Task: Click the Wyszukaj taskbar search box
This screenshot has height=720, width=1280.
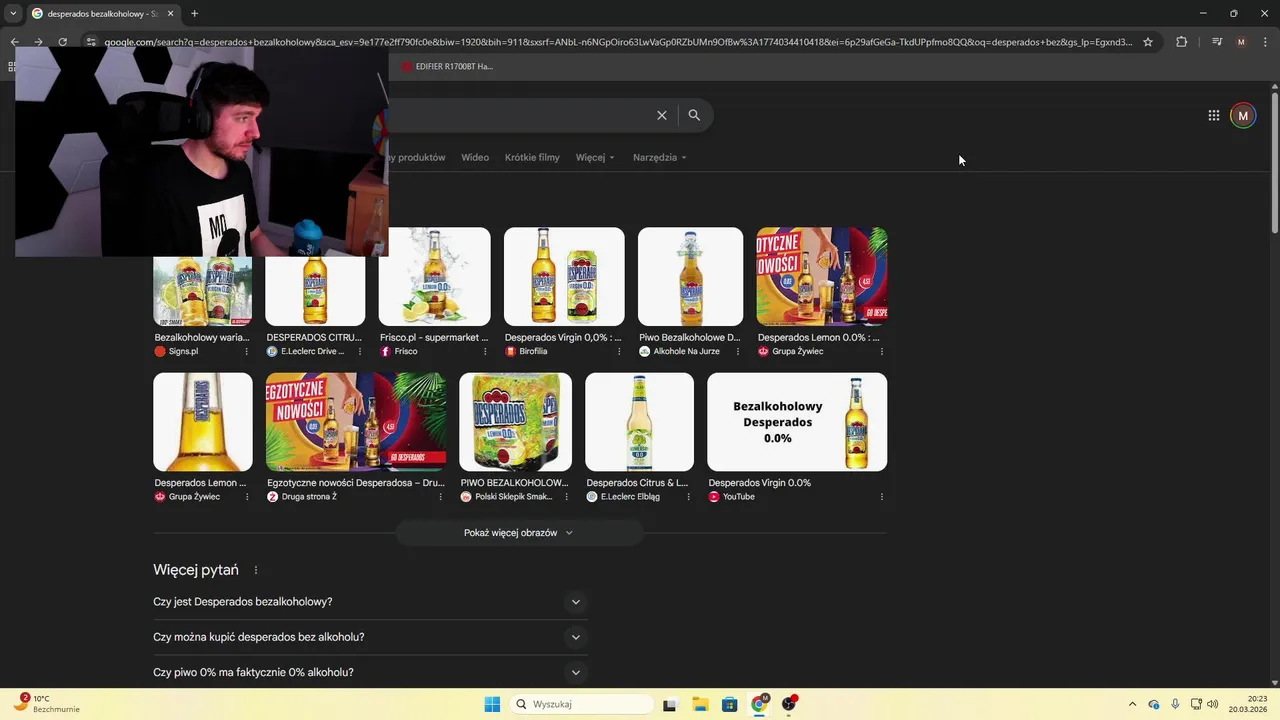Action: (x=582, y=704)
